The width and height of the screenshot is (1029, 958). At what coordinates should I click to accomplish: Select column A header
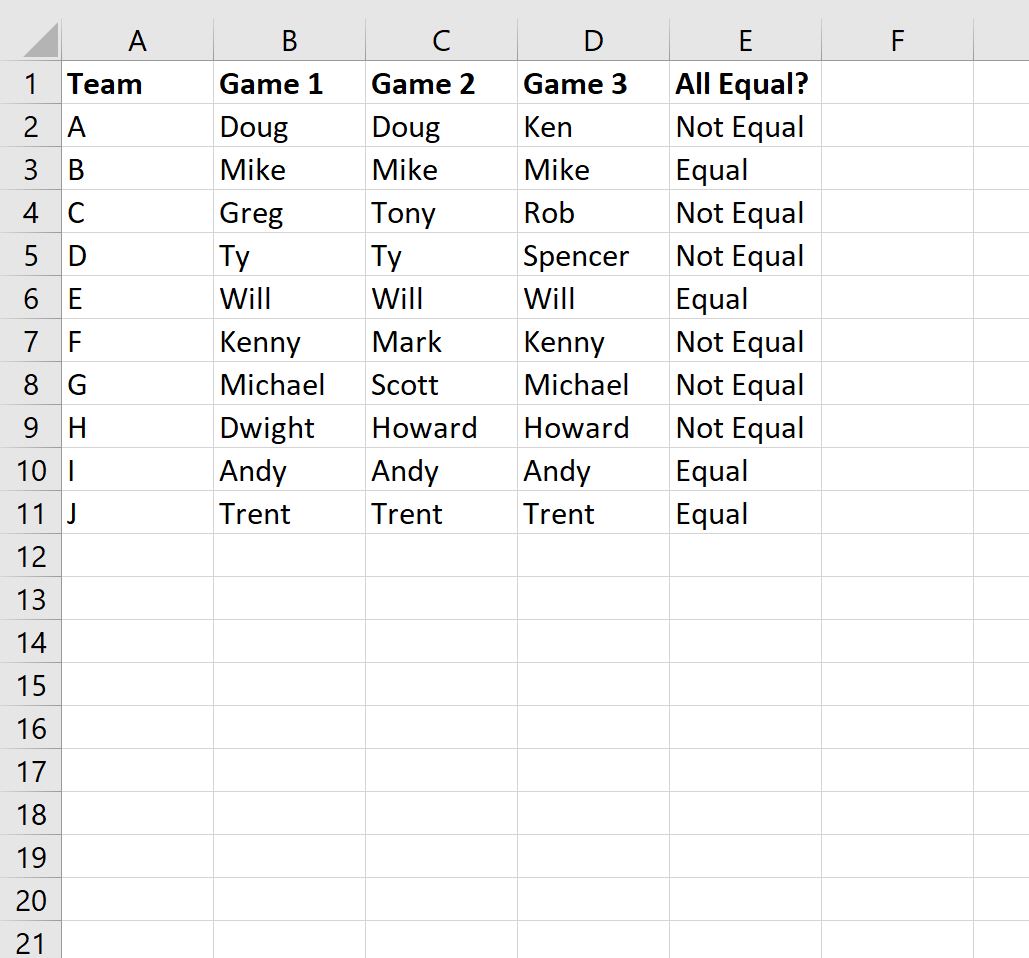tap(137, 41)
